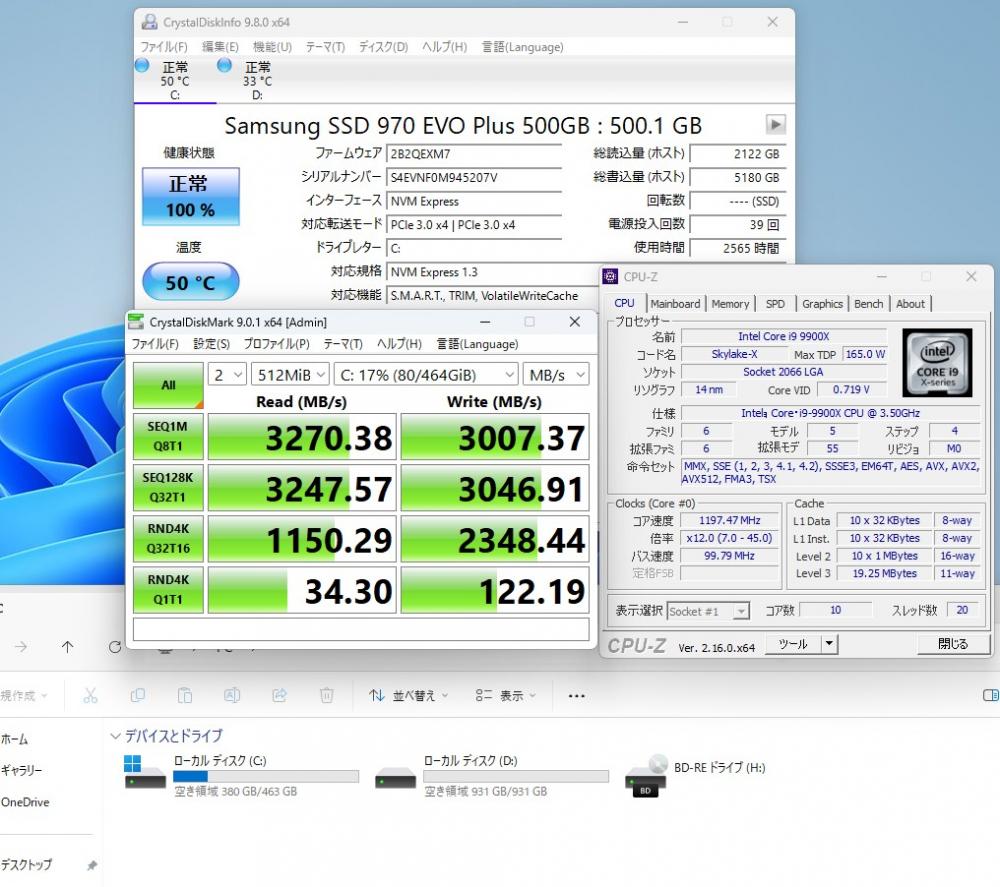
Task: Click the Delete trash icon in Explorer
Action: click(327, 695)
